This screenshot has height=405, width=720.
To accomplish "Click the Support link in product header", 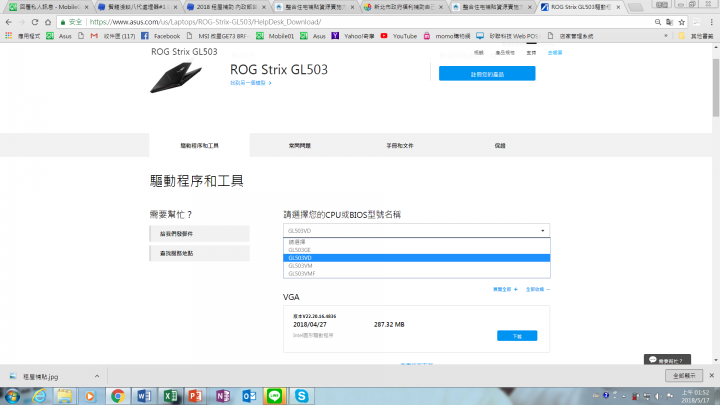I will 531,52.
